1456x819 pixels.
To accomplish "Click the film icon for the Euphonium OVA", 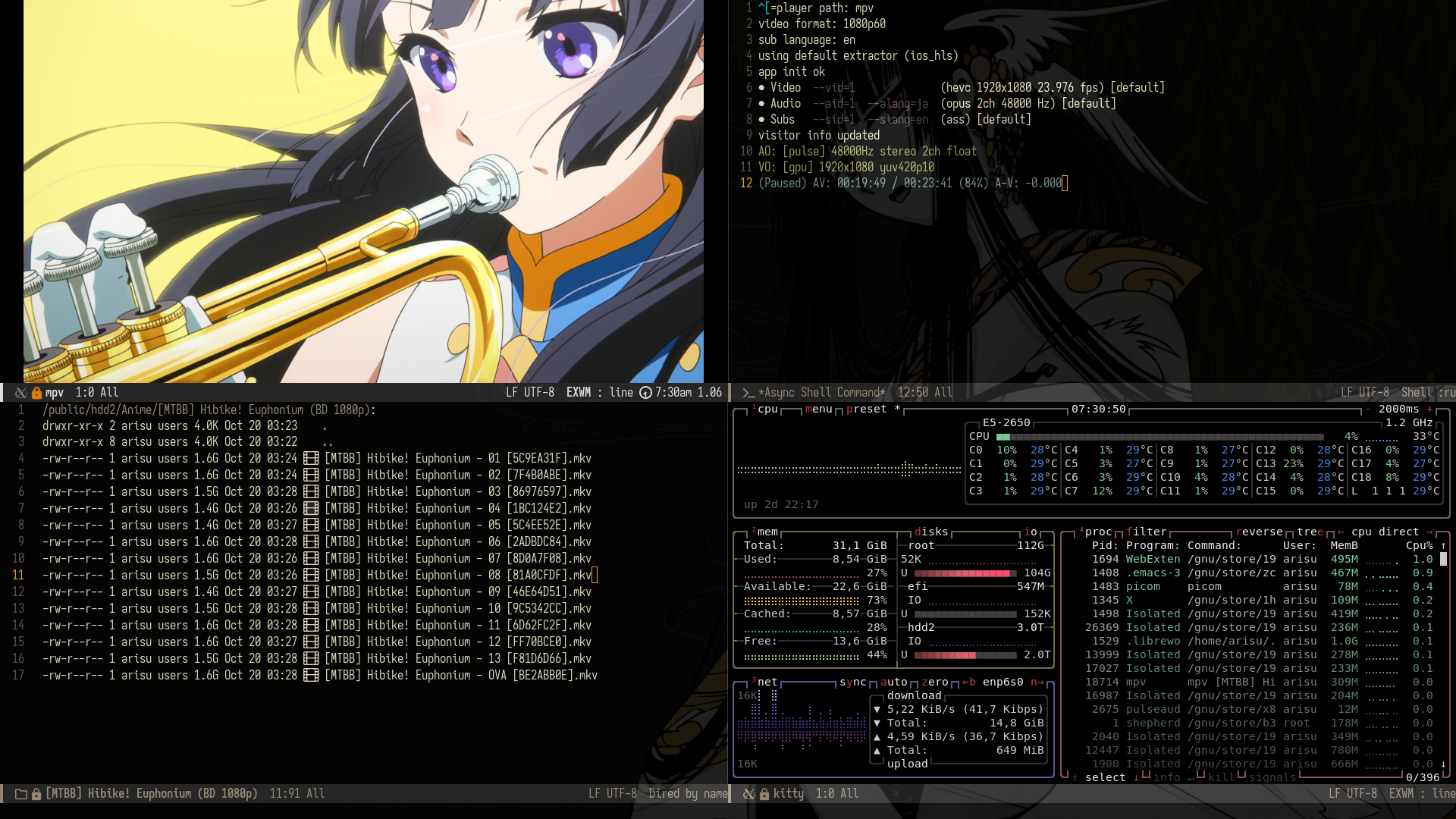I will 311,676.
